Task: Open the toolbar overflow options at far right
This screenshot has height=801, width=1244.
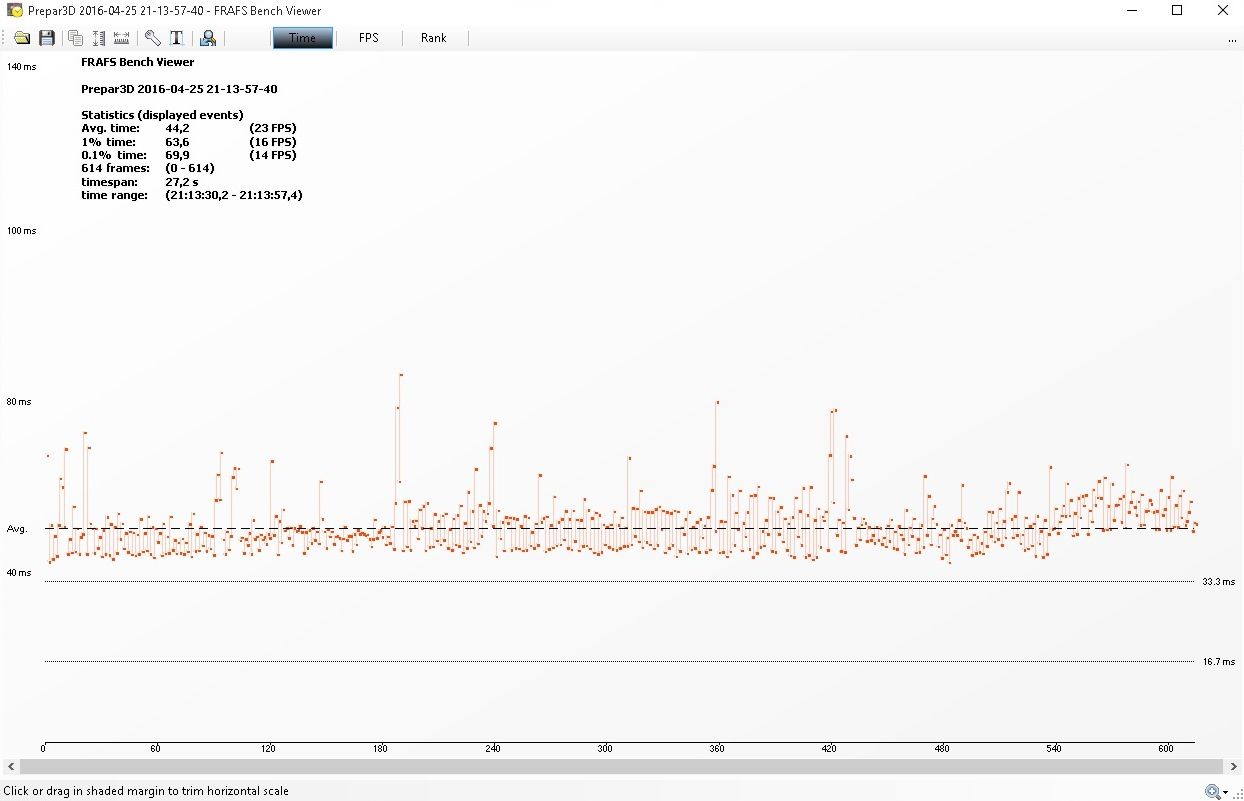Action: 1232,40
